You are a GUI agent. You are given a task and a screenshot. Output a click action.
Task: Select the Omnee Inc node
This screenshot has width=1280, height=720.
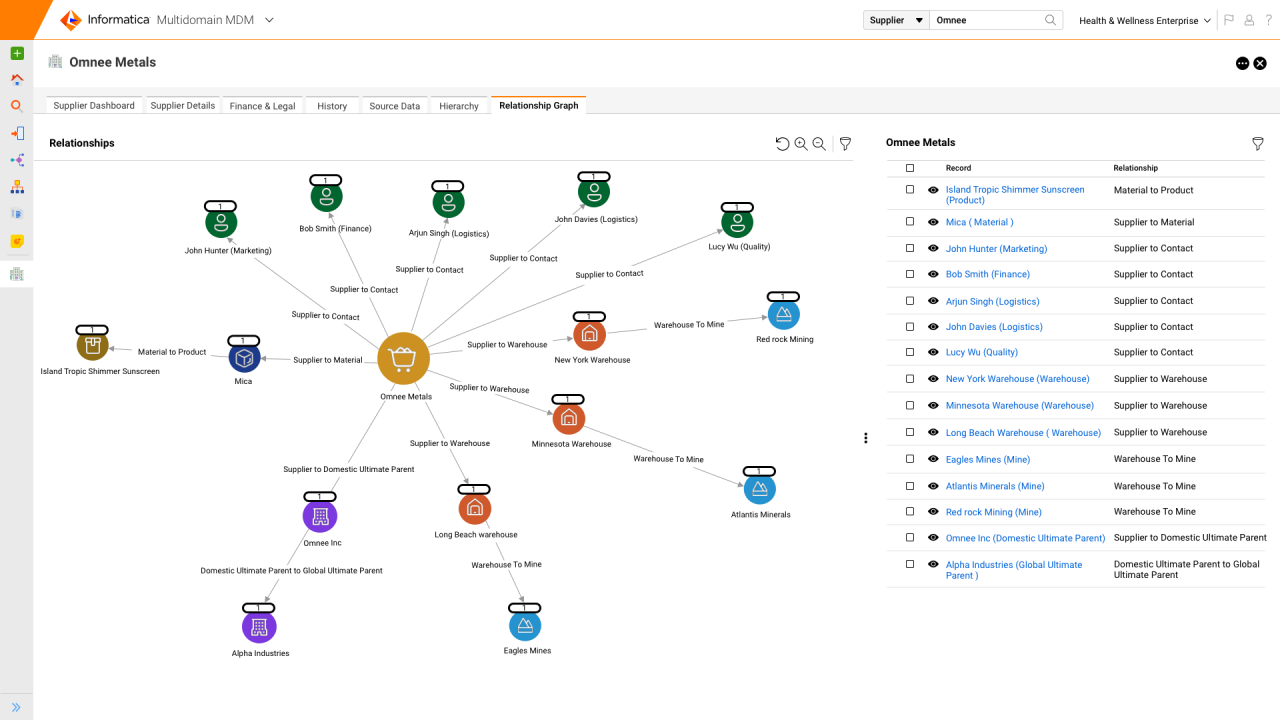(x=320, y=516)
